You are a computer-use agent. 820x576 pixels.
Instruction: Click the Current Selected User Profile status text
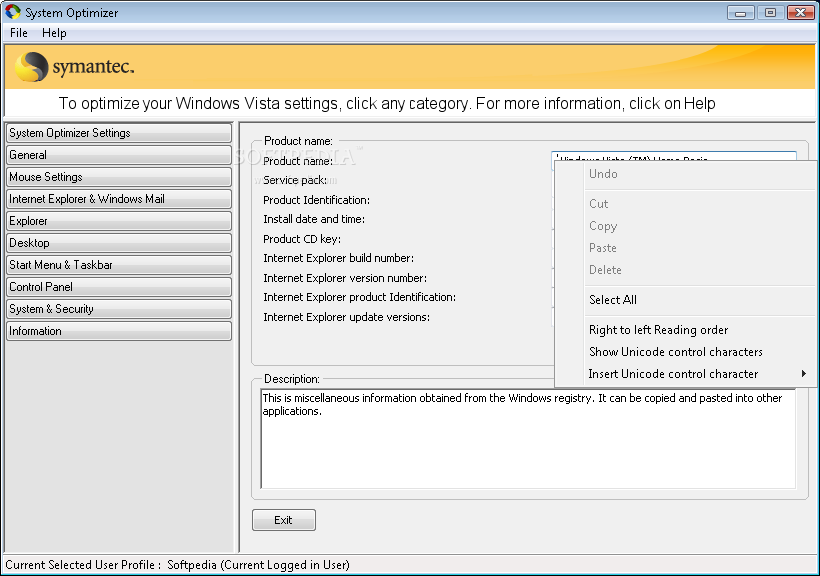(177, 565)
